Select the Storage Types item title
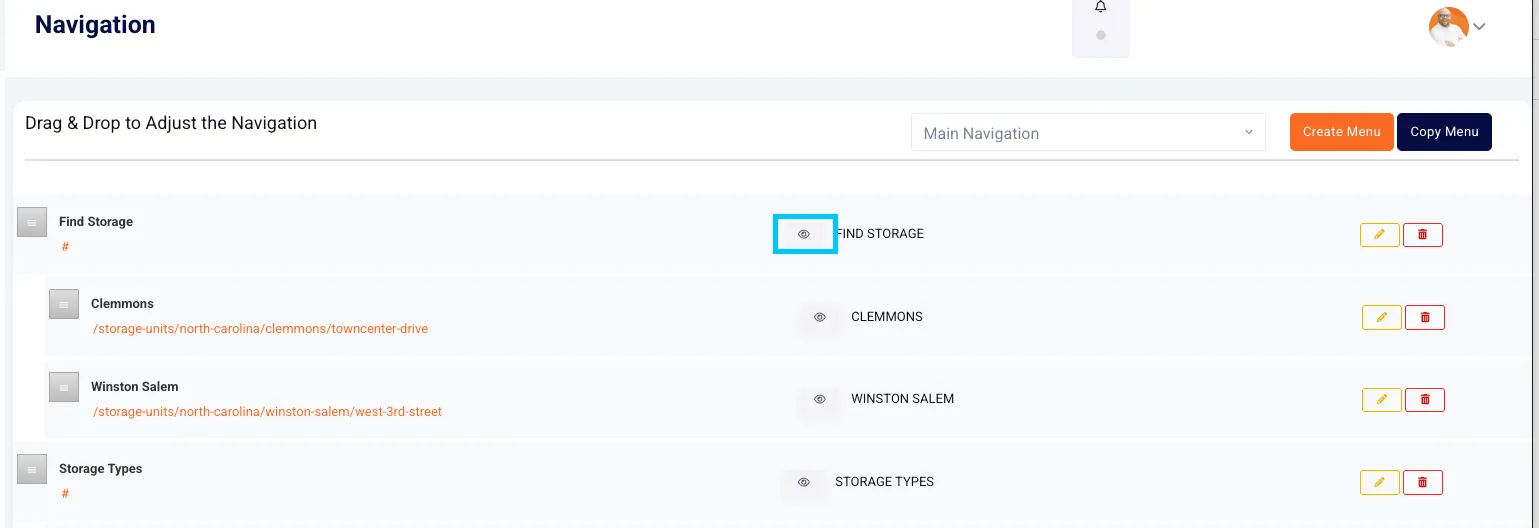The image size is (1539, 528). tap(101, 469)
